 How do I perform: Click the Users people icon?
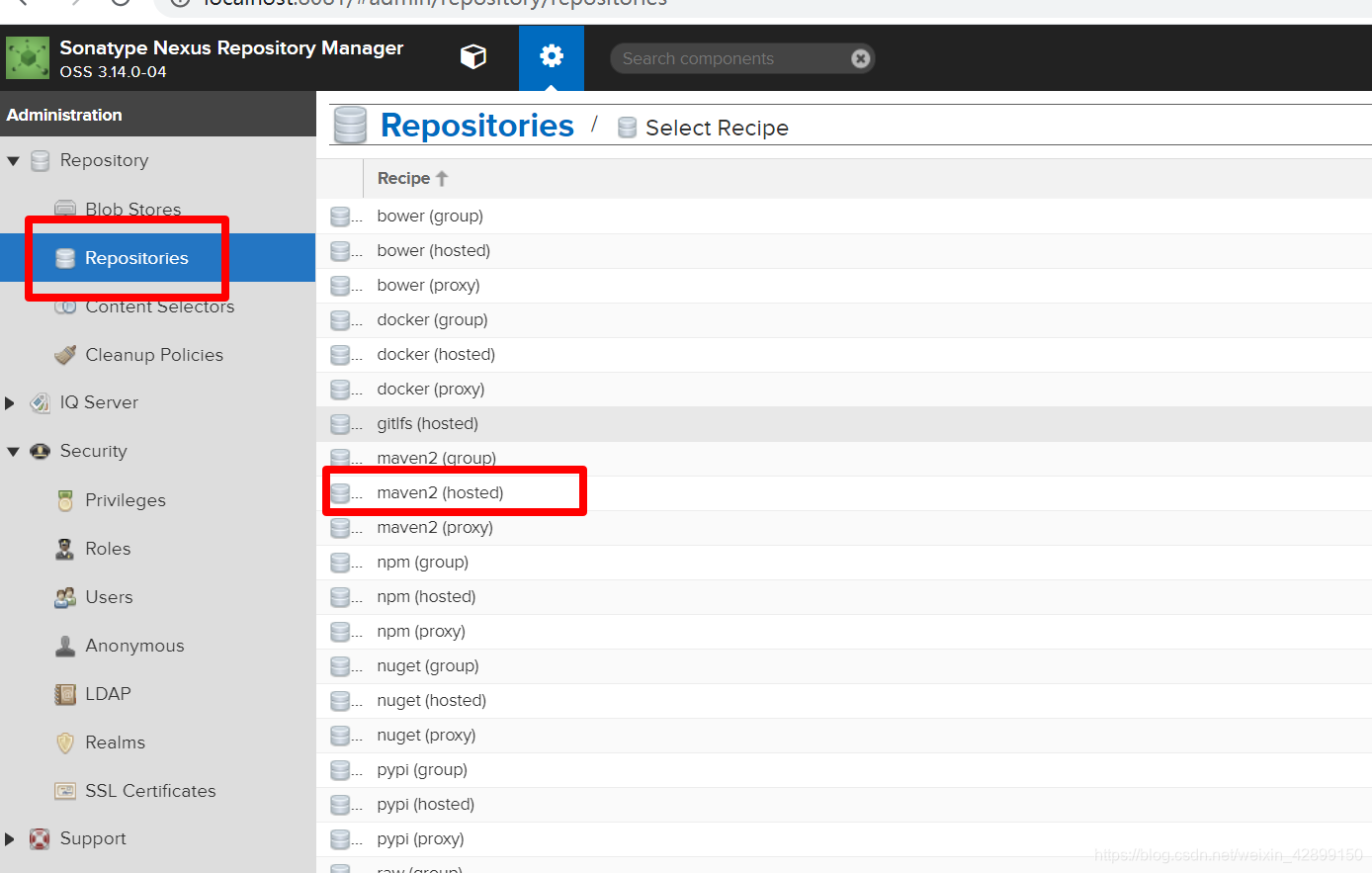click(65, 597)
